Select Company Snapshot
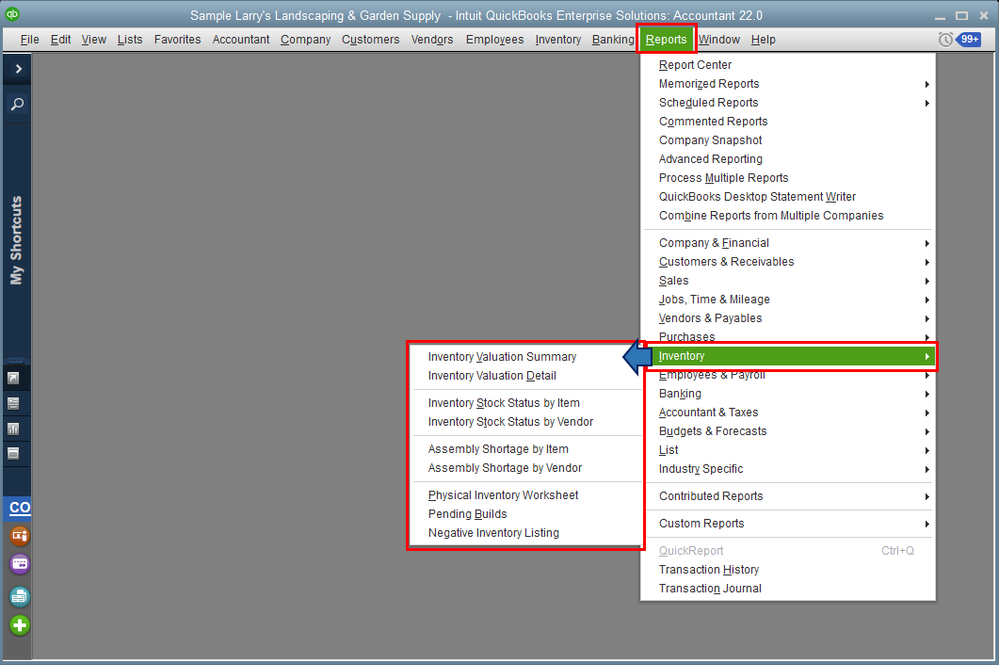Screen dimensions: 999x665 pyautogui.click(x=788, y=140)
